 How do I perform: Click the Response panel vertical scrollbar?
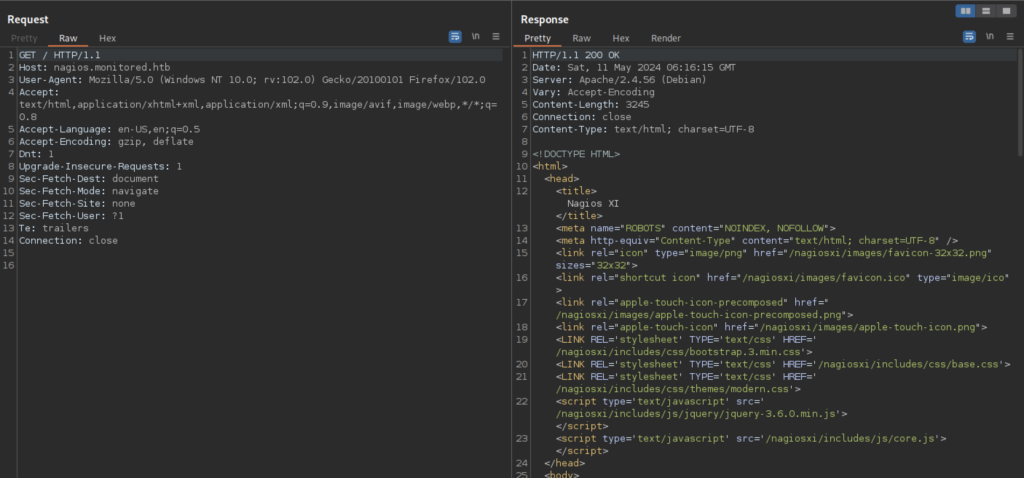click(1019, 100)
